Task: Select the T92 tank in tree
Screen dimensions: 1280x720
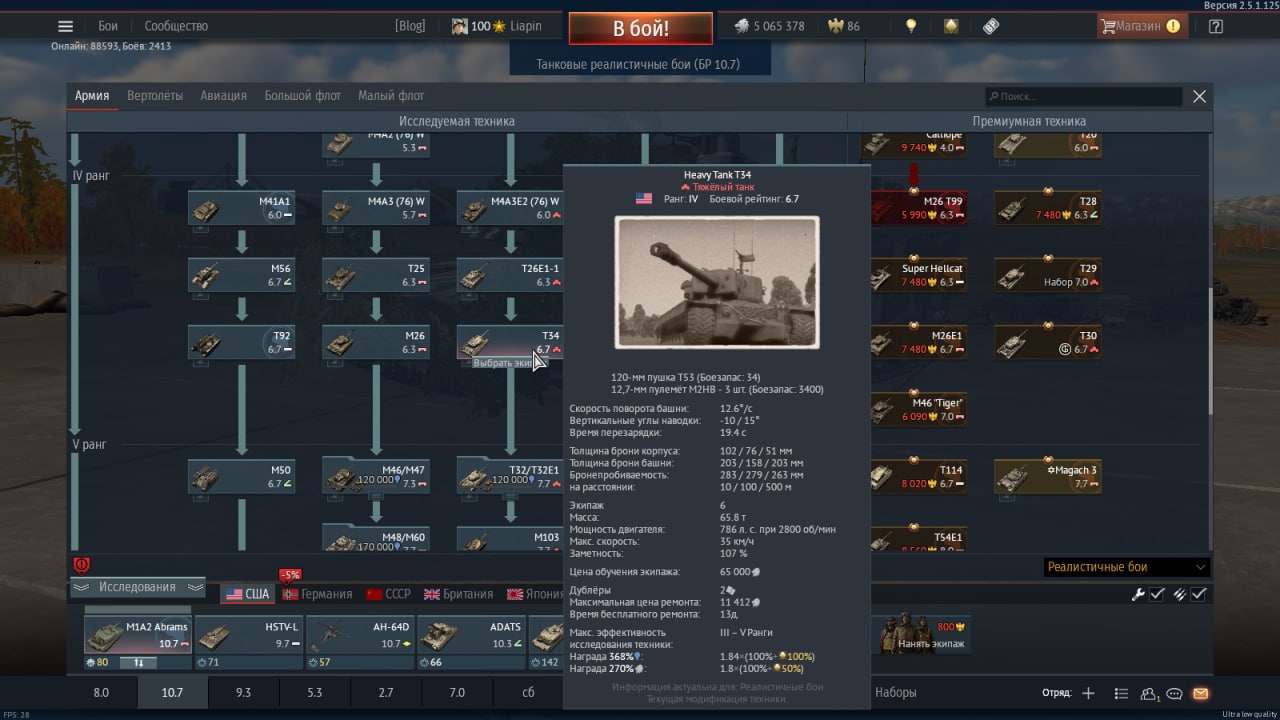Action: [241, 342]
